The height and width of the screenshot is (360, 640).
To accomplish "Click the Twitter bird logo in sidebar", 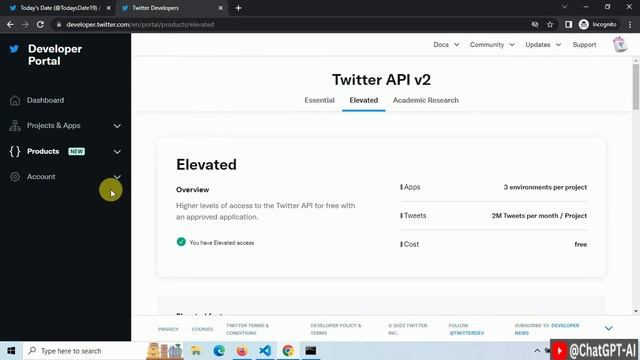I will click(x=14, y=49).
